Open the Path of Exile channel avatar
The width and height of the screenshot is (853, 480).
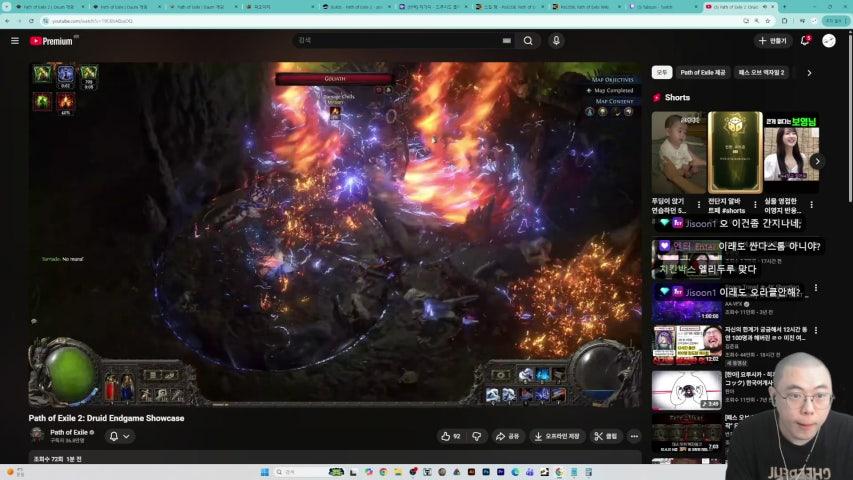tap(37, 435)
